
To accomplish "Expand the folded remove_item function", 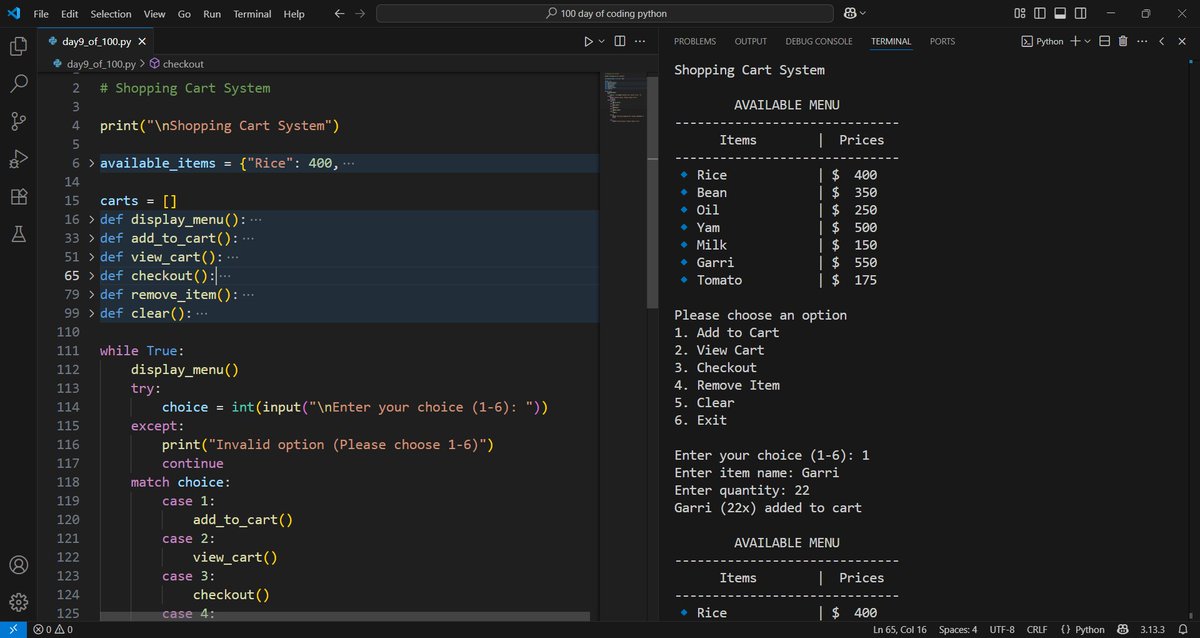I will tap(92, 294).
